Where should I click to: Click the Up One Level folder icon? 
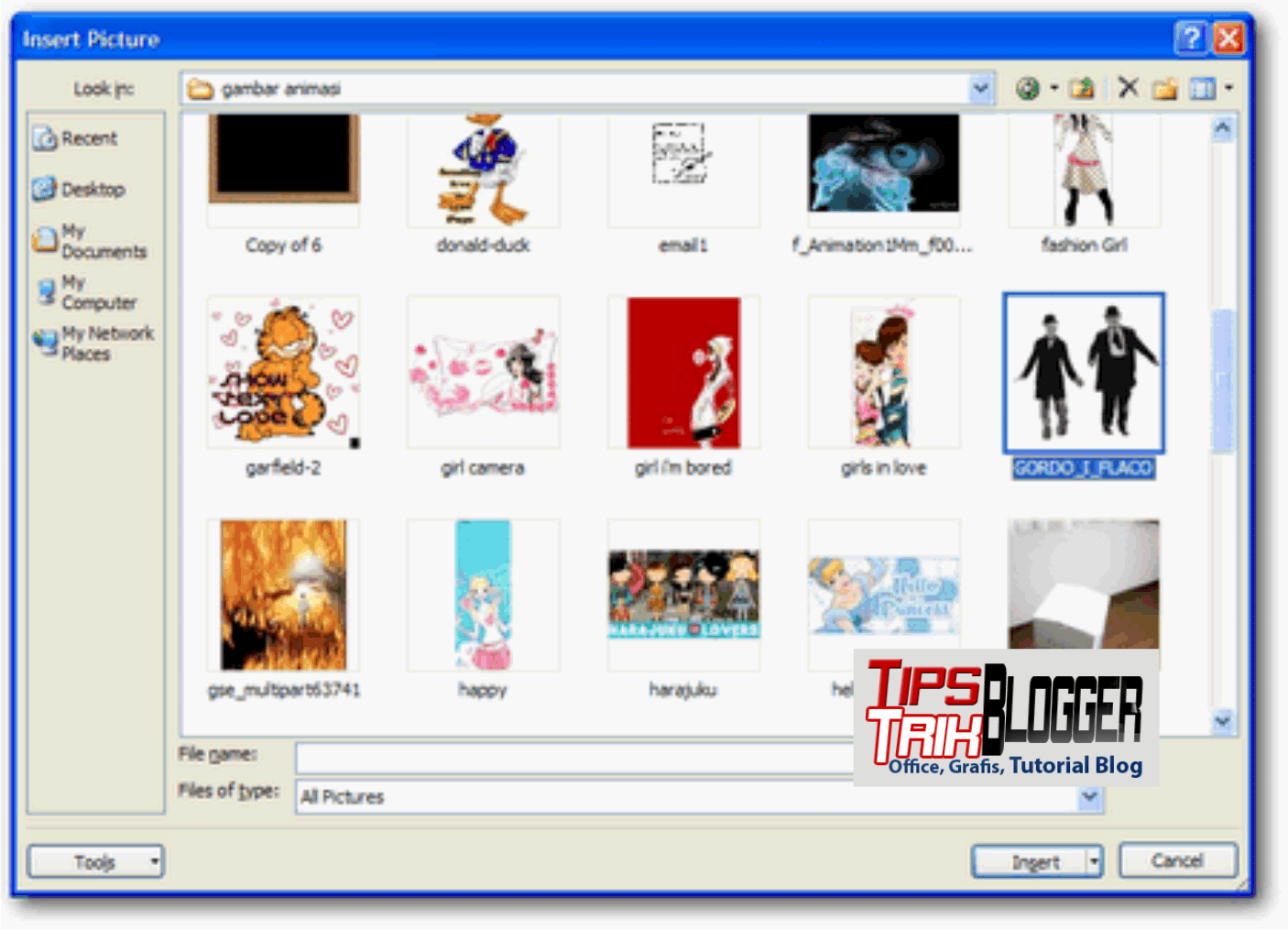[x=1082, y=88]
